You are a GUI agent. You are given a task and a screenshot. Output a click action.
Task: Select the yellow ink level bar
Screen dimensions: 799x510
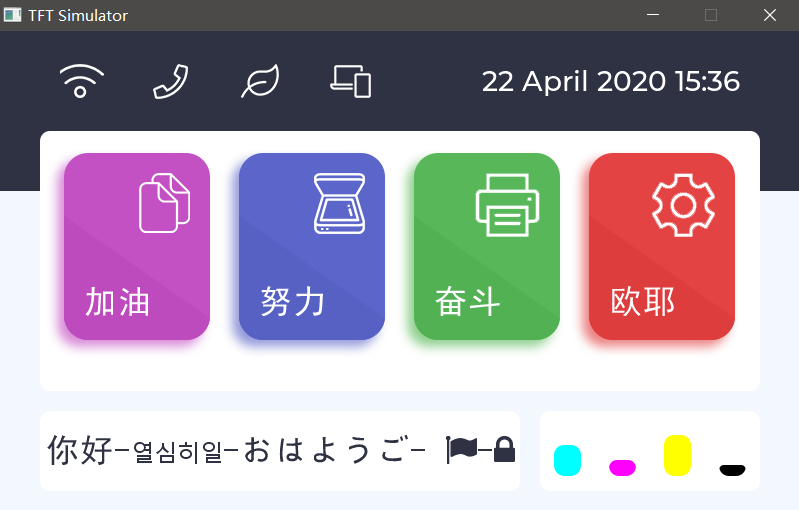pyautogui.click(x=677, y=455)
